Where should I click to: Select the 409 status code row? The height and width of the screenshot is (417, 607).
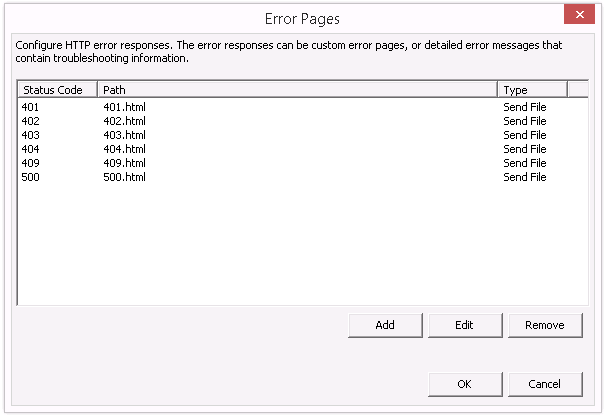coord(303,163)
